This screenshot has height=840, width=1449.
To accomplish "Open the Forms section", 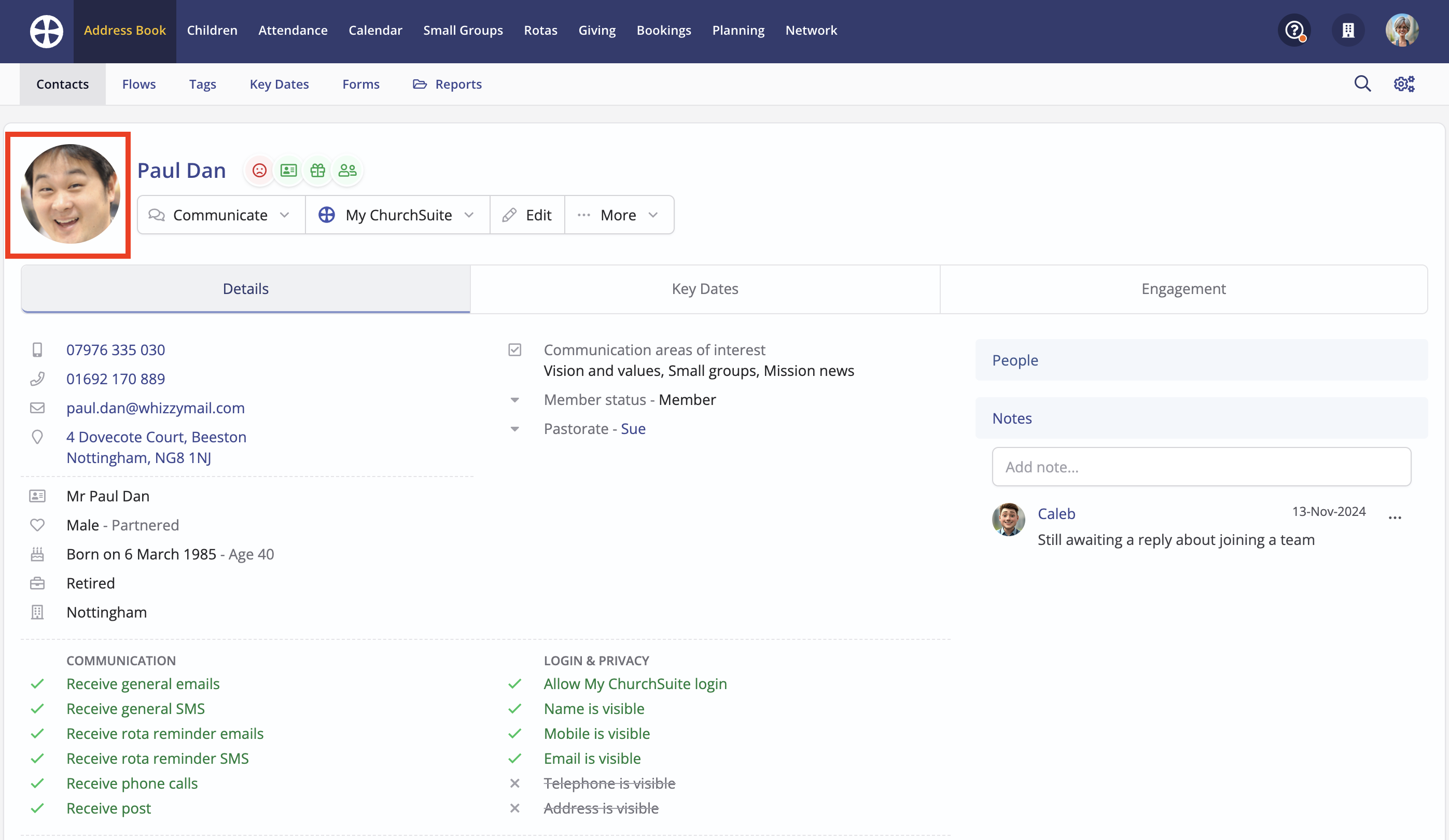I will tap(360, 85).
